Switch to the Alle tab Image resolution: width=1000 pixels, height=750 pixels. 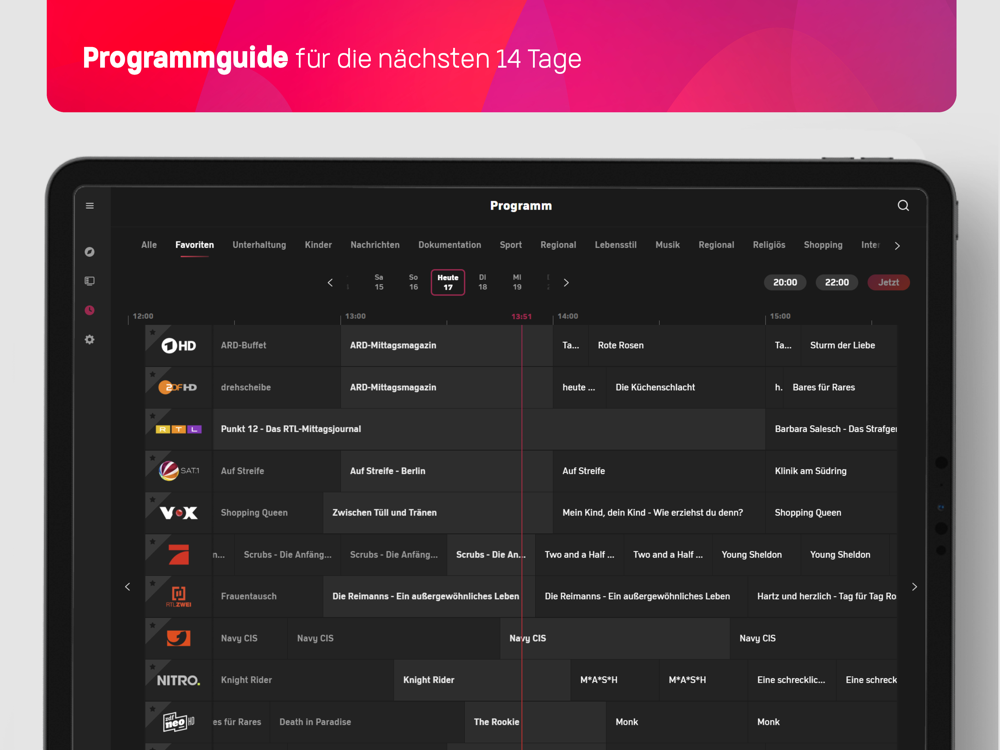coord(149,245)
